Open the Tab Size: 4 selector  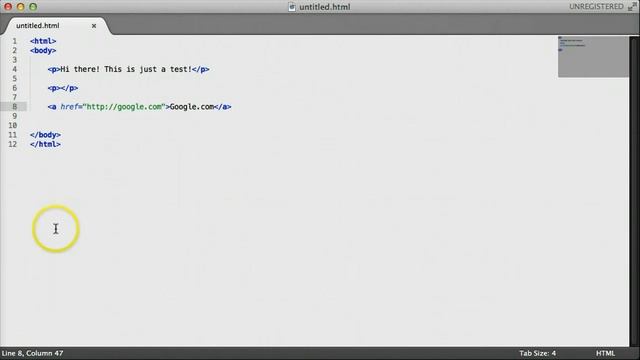(x=537, y=353)
